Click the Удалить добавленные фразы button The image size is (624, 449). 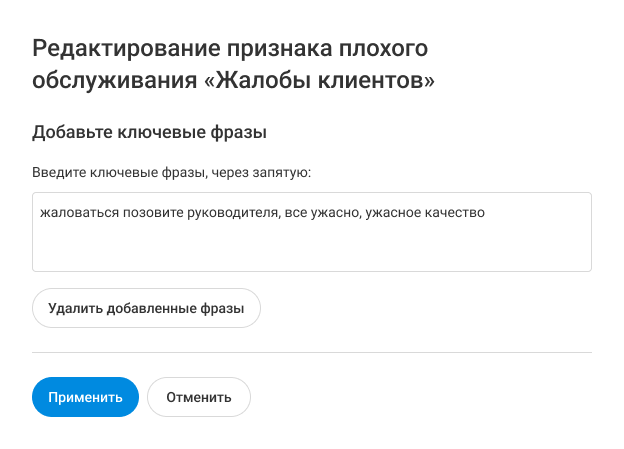146,309
